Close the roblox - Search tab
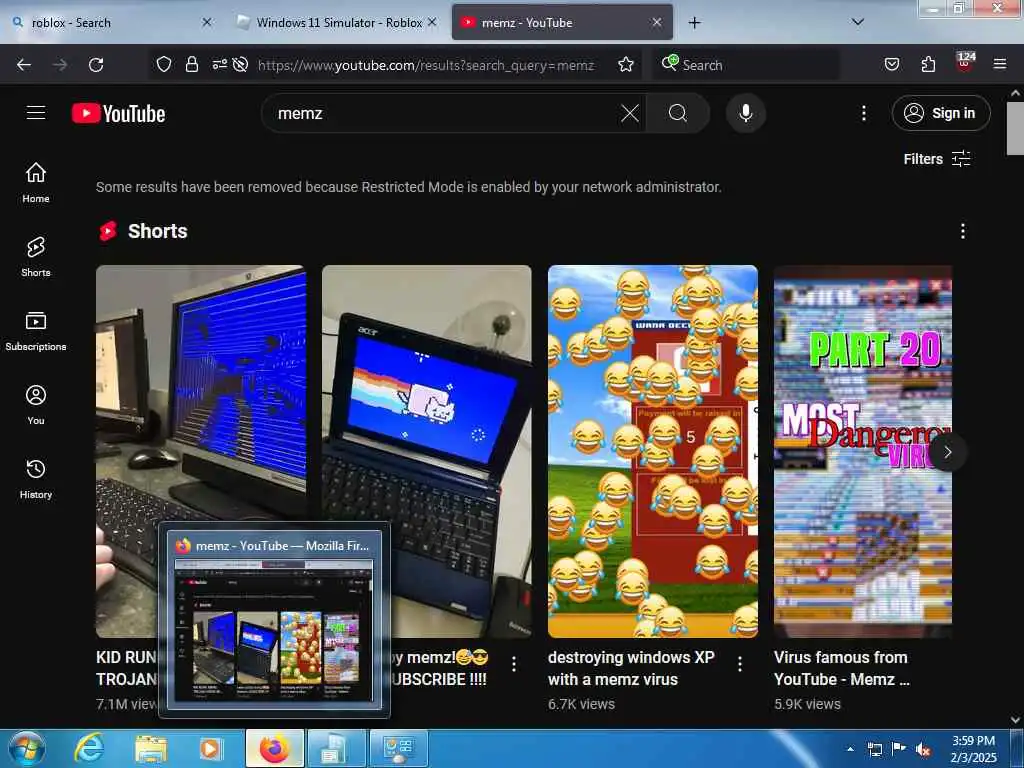1024x768 pixels. tap(206, 22)
